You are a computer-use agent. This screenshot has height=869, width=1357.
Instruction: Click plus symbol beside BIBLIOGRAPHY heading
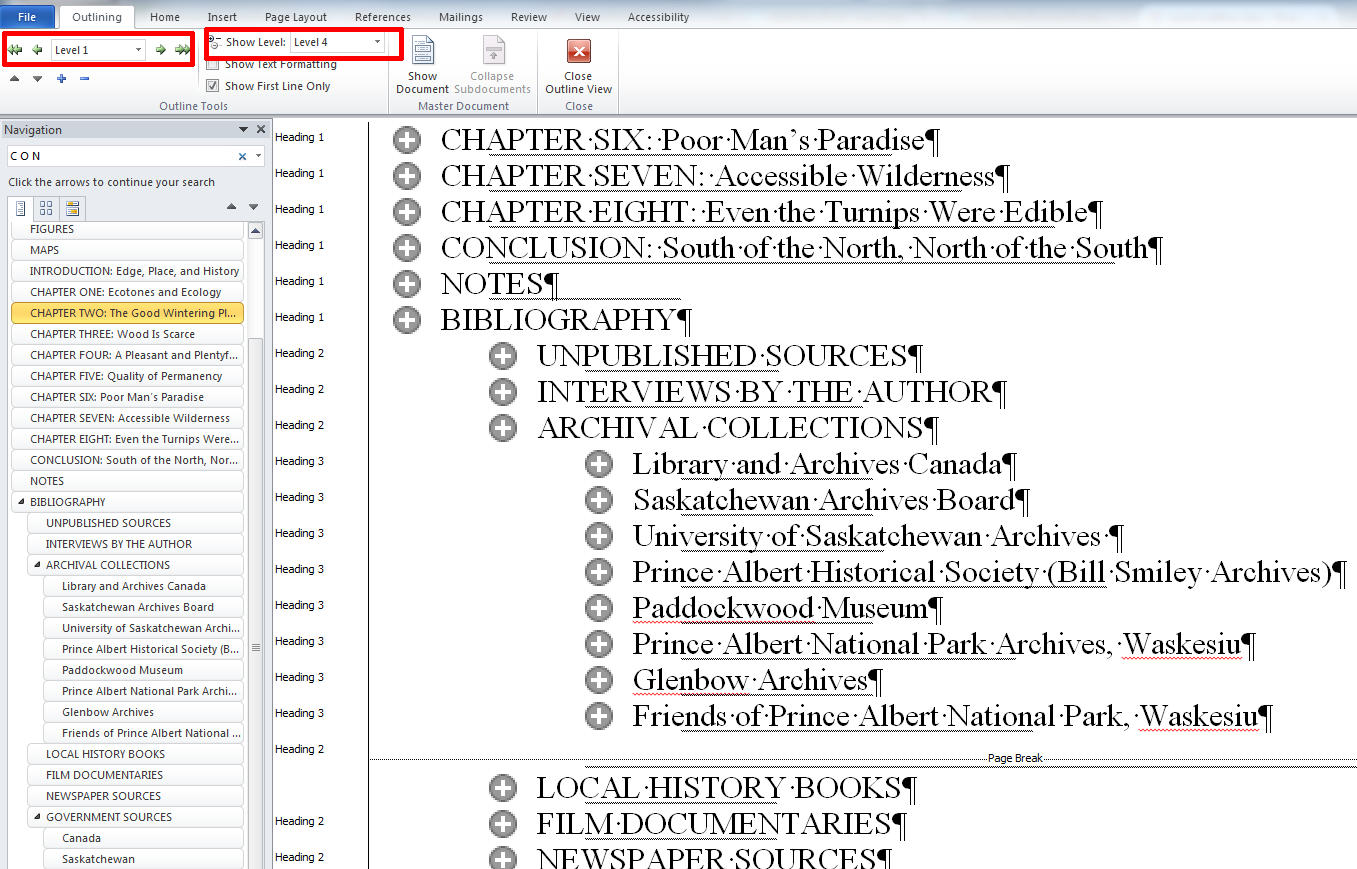point(407,320)
